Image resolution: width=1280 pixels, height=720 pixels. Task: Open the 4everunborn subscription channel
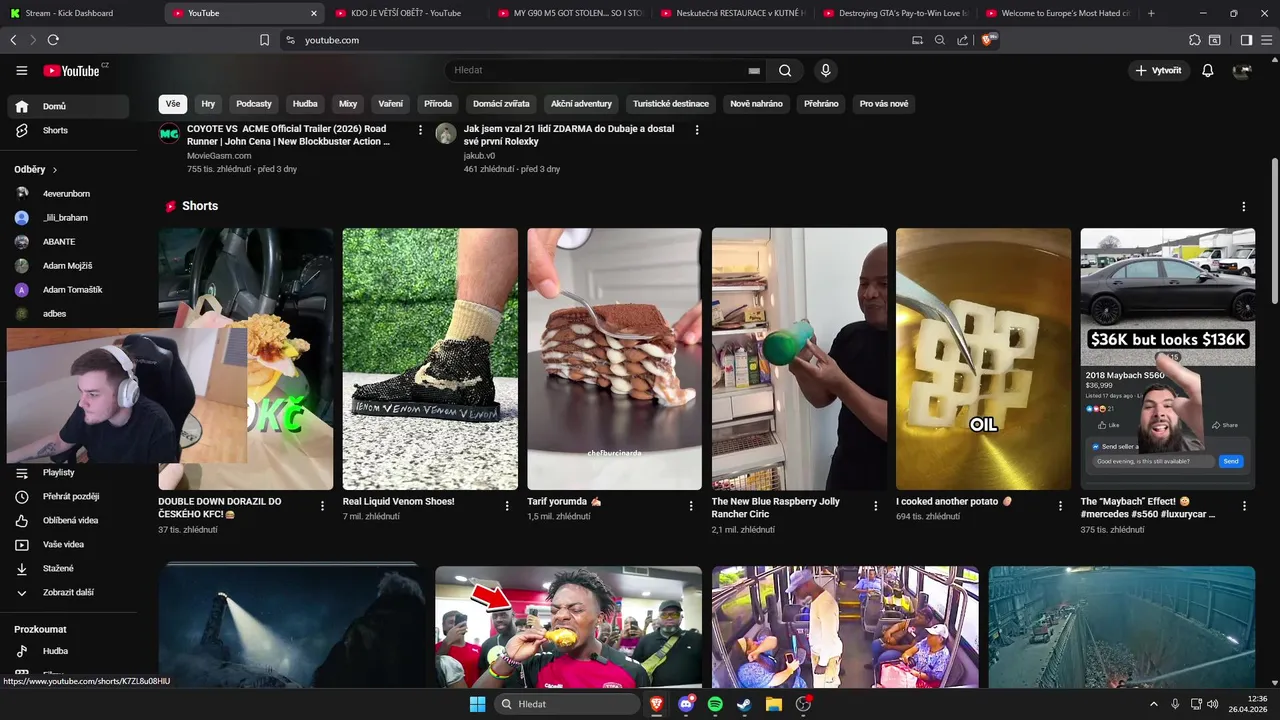tap(68, 193)
